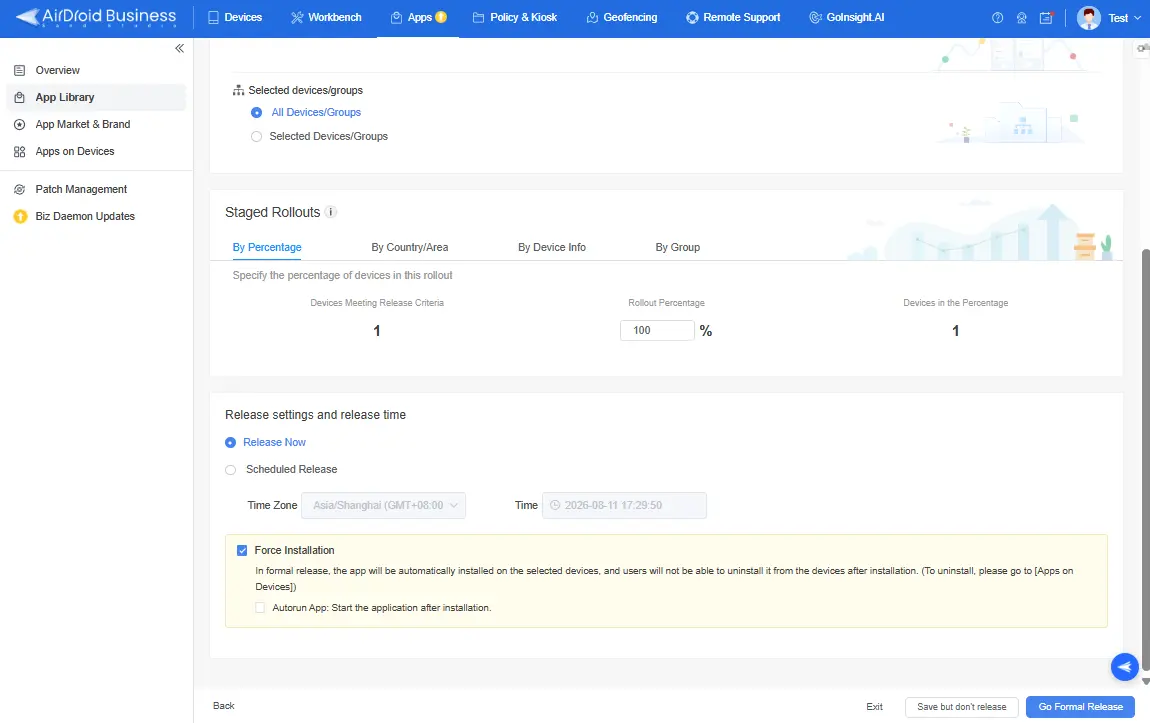Click the App Market & Brand star icon
The width and height of the screenshot is (1150, 723).
point(20,125)
